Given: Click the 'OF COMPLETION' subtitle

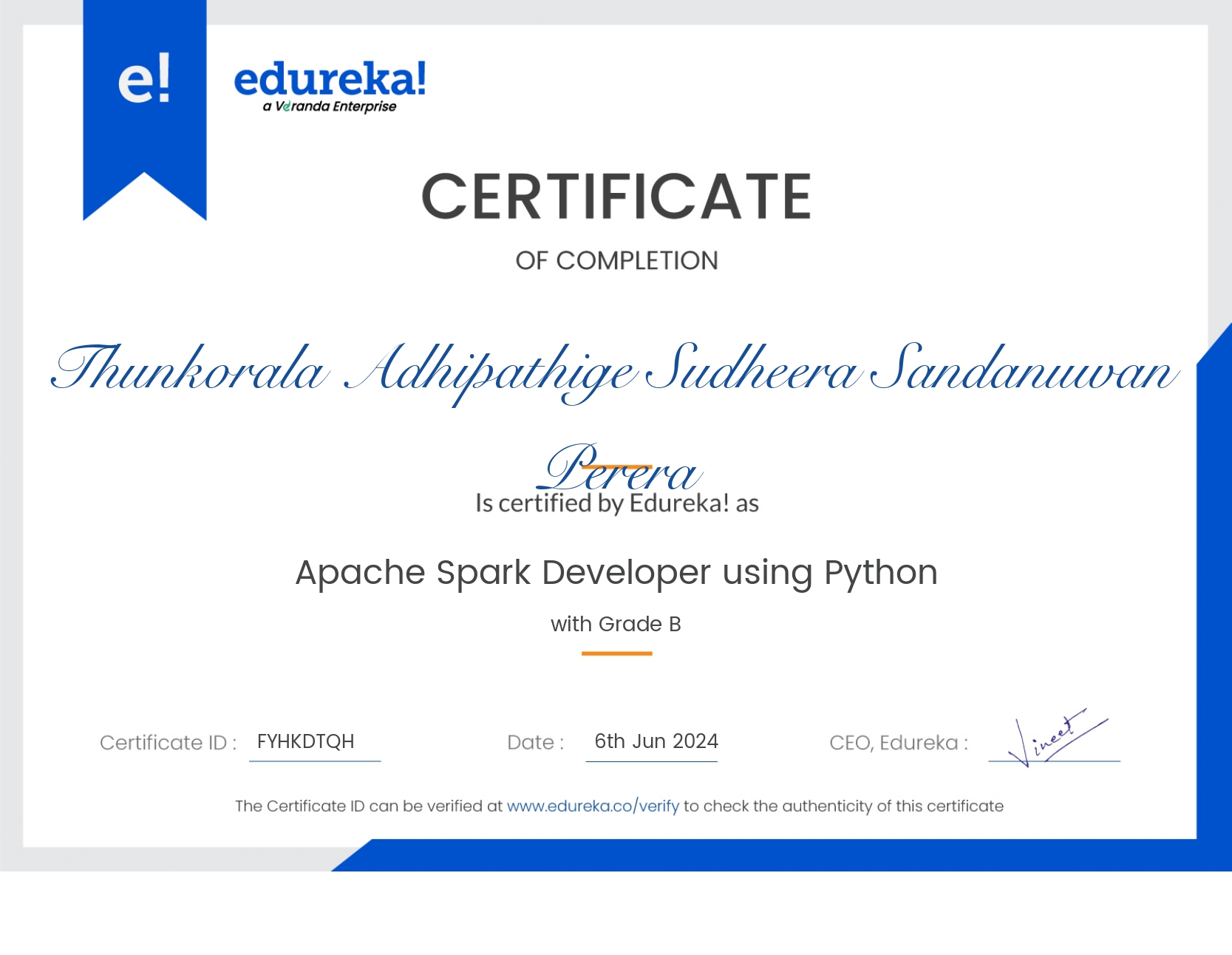Looking at the screenshot, I should click(616, 260).
